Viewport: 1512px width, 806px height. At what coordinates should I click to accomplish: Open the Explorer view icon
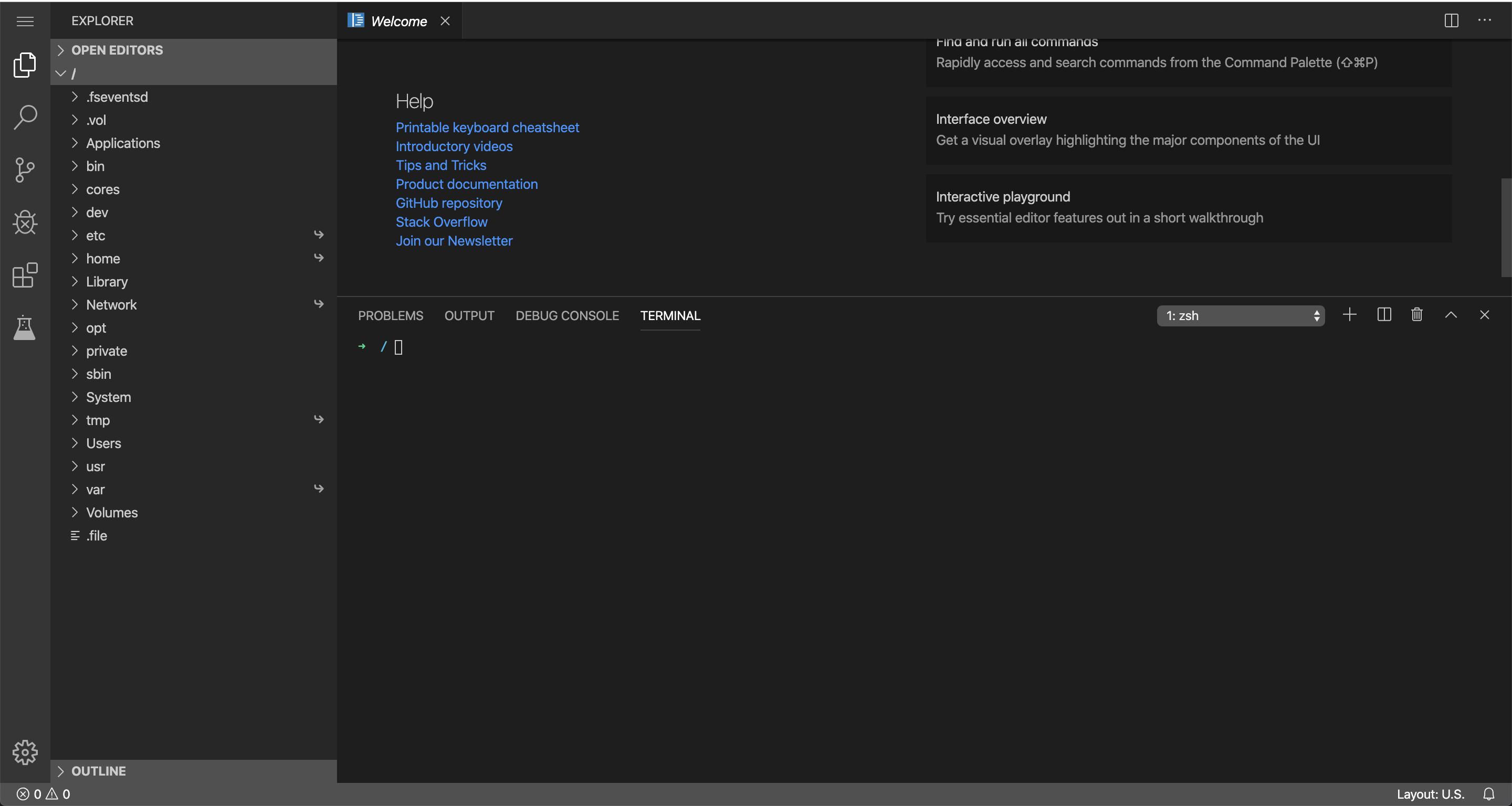[25, 65]
